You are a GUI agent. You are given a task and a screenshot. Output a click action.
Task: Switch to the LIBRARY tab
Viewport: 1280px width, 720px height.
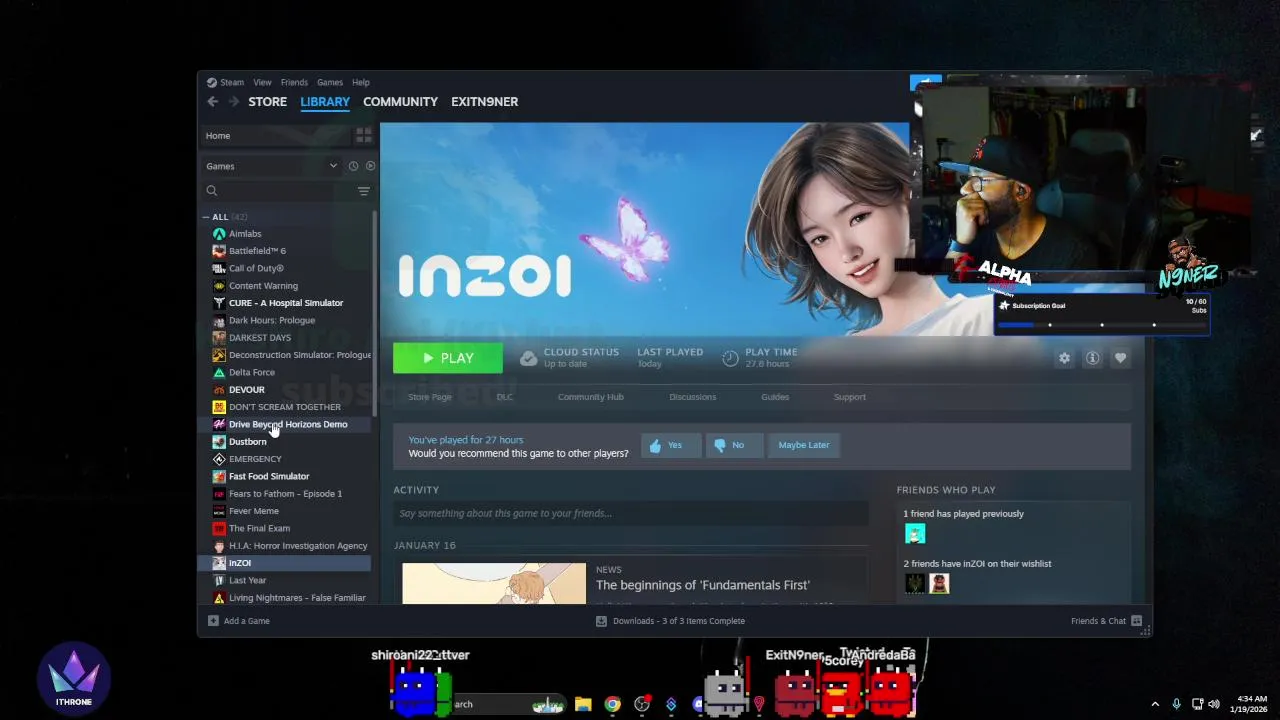click(x=325, y=101)
